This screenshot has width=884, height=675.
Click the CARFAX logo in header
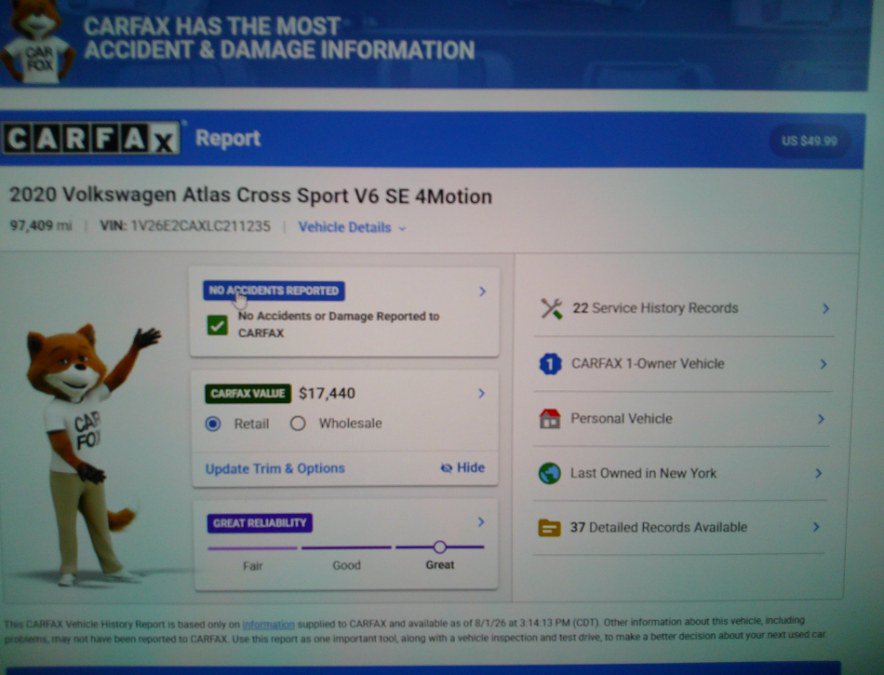[91, 139]
